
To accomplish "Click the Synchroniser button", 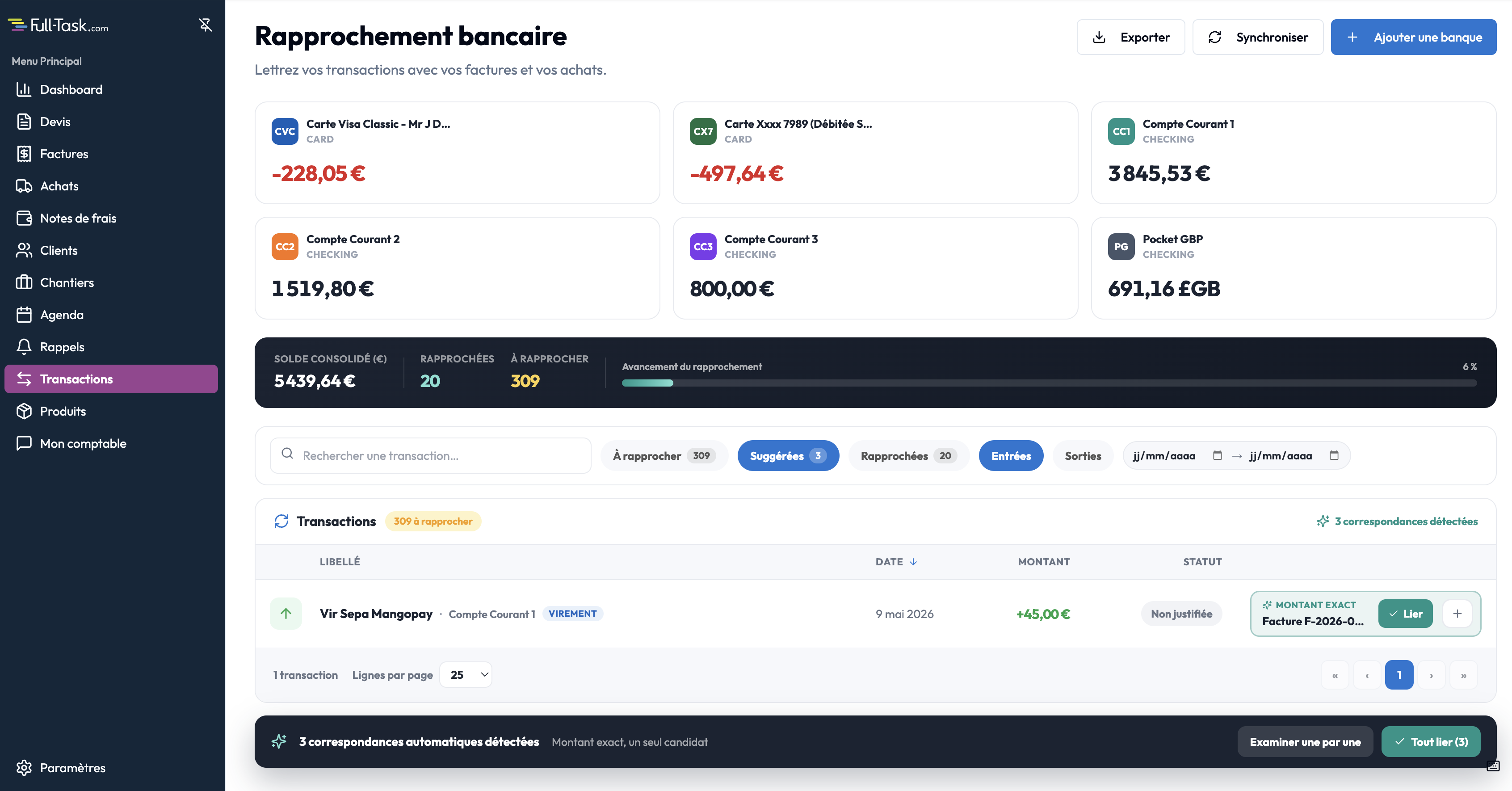I will coord(1258,37).
